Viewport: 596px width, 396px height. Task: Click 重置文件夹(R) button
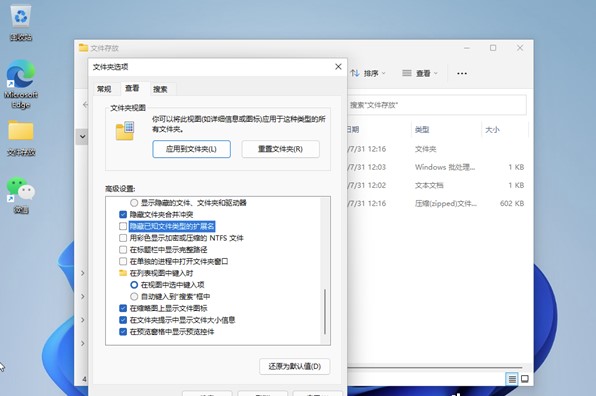tap(281, 149)
